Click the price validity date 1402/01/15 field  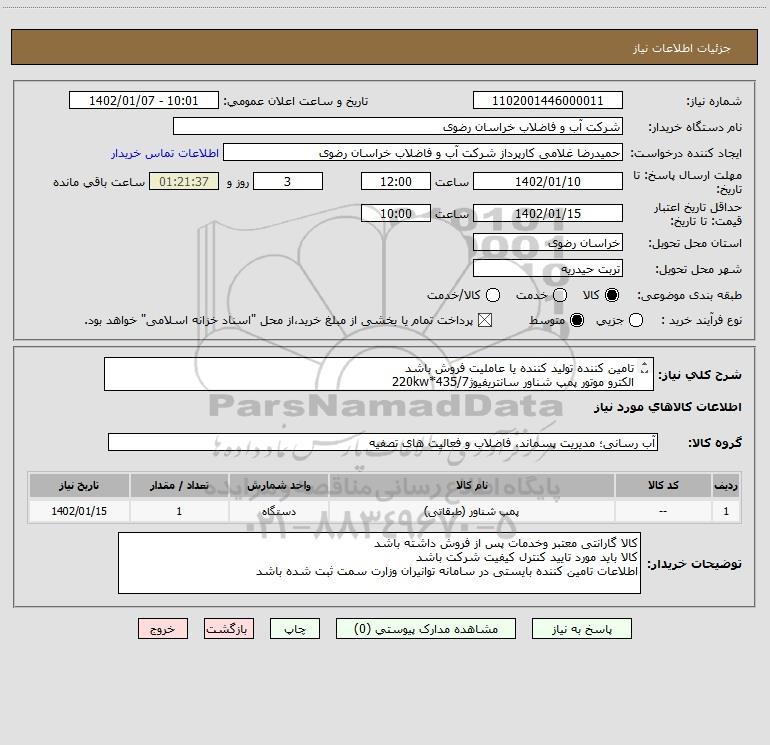tap(548, 213)
